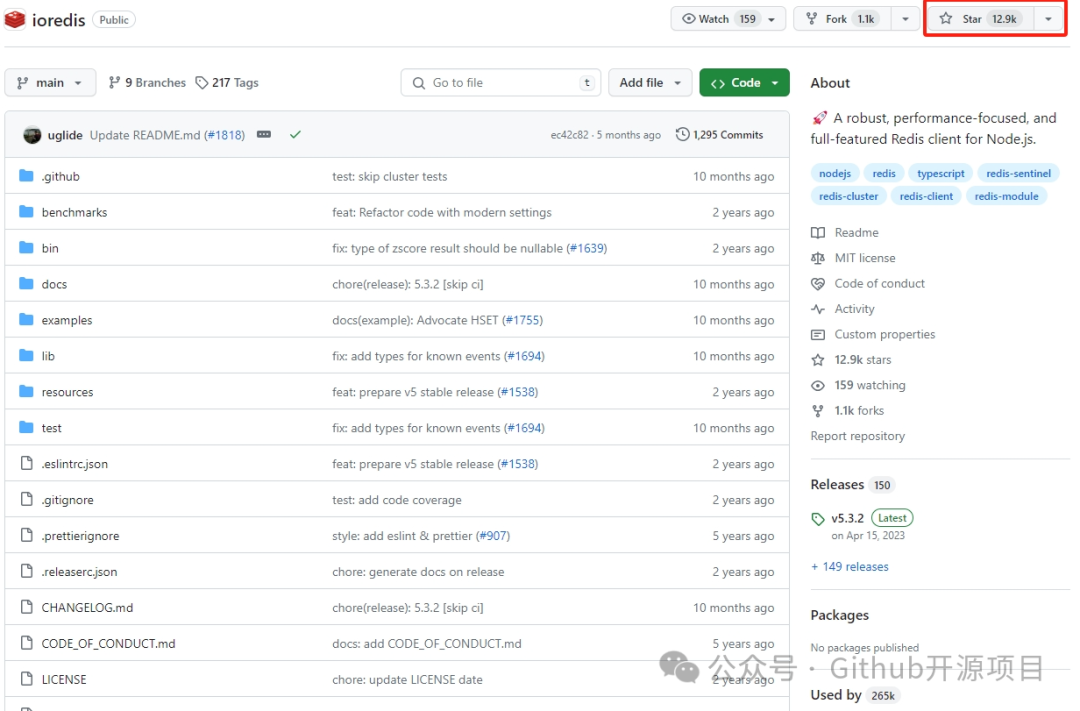Screen dimensions: 1080x711
Task: Open the Add file dropdown
Action: pos(650,83)
